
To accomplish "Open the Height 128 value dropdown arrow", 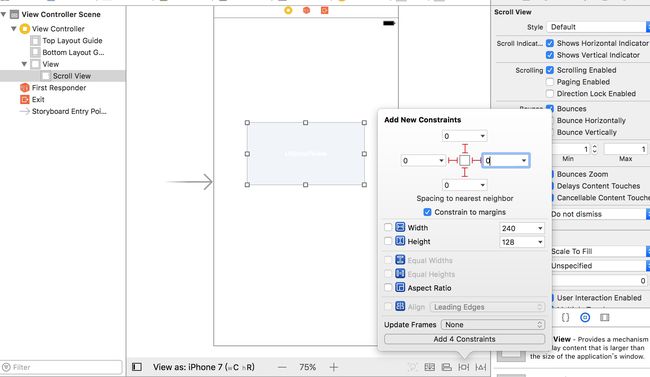I will (540, 242).
